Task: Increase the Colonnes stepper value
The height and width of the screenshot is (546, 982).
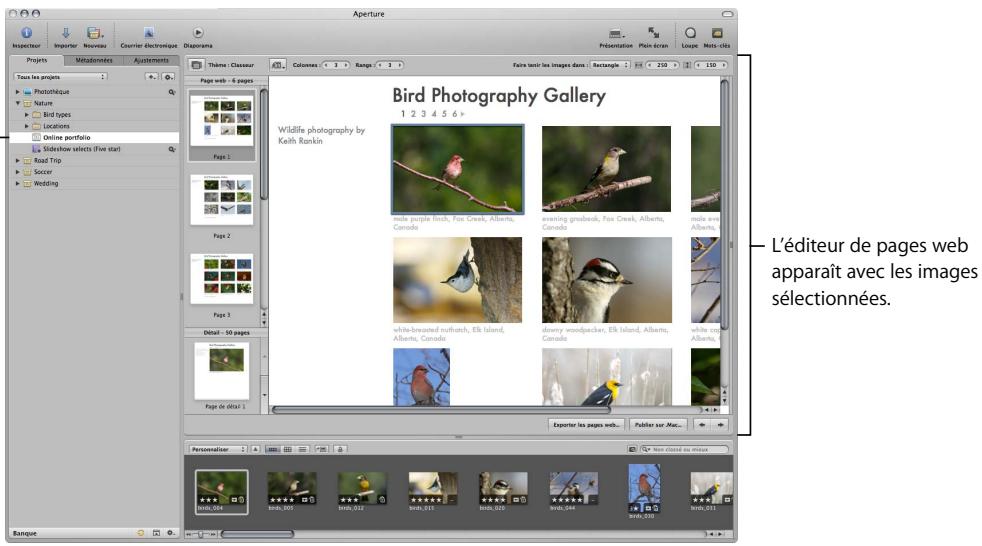Action: (x=346, y=64)
